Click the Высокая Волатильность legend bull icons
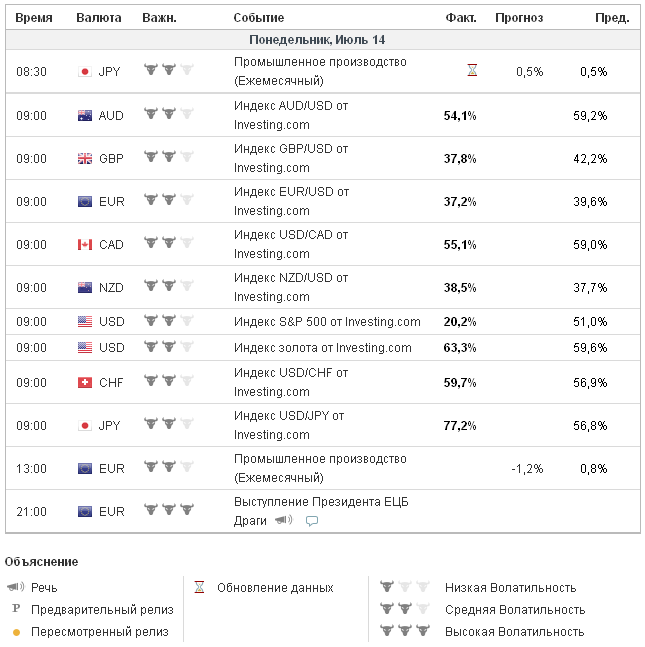 coord(398,631)
